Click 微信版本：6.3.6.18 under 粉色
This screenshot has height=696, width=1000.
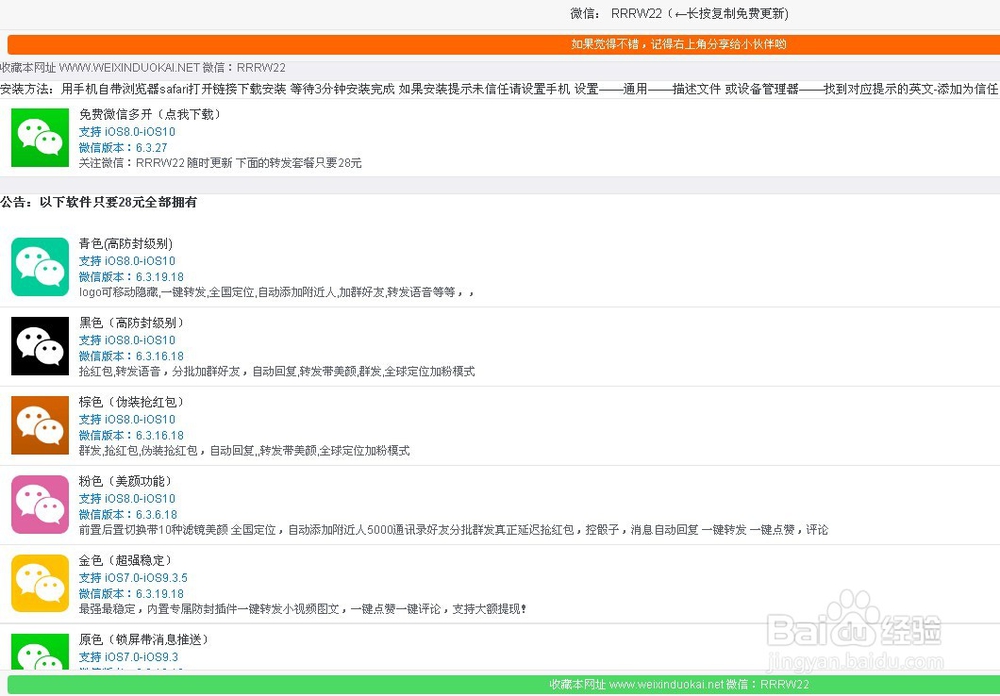(128, 514)
